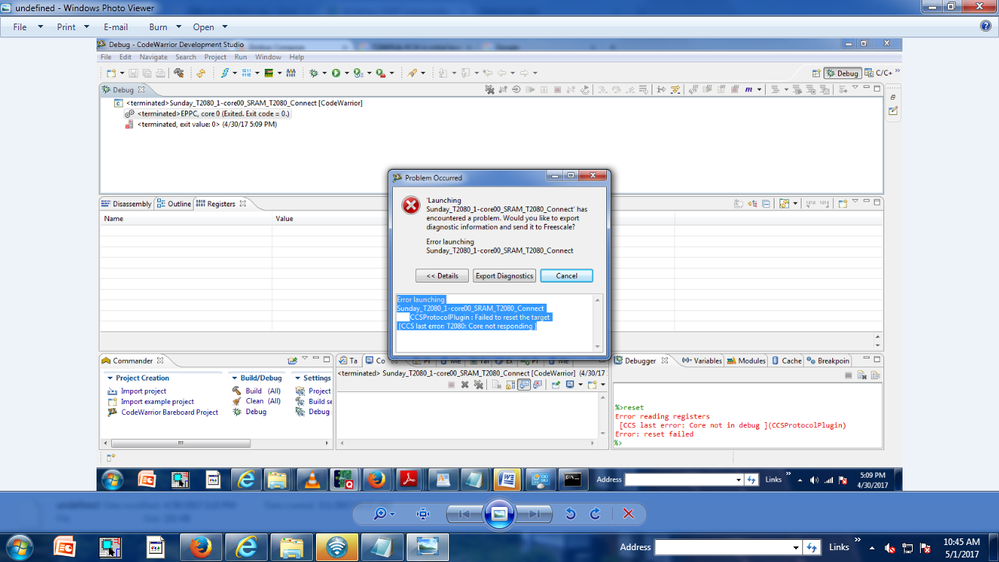
Task: Click E-mail in Photo Viewer toolbar
Action: (116, 27)
